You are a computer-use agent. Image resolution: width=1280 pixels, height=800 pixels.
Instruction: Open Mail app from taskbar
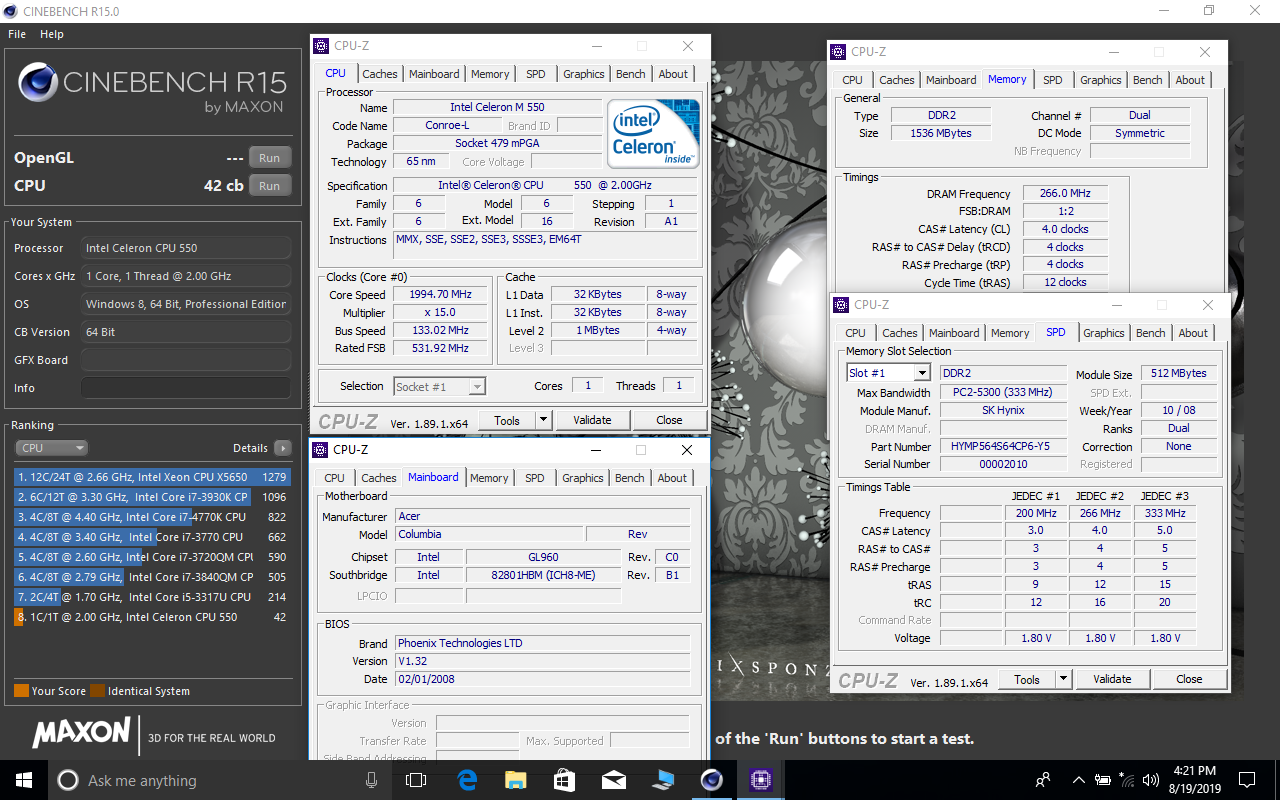(x=613, y=780)
